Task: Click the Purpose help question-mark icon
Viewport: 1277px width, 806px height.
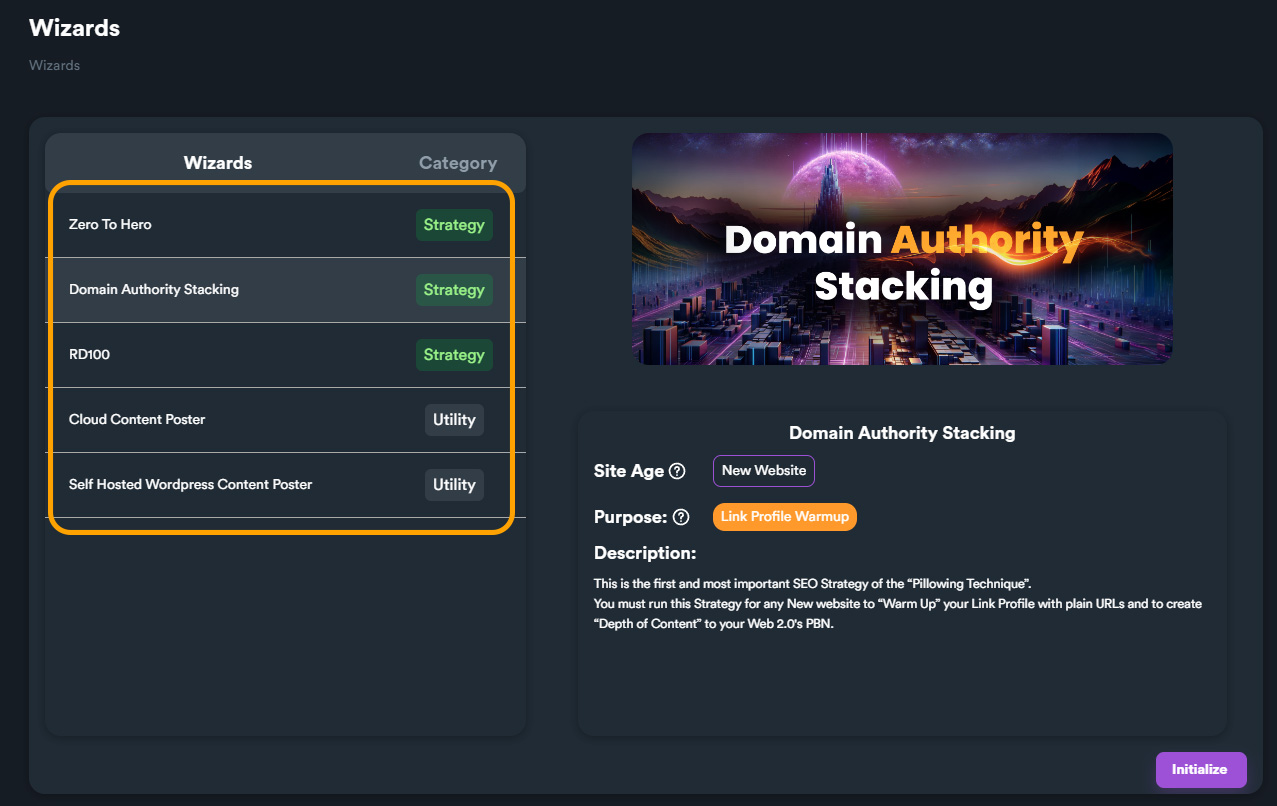Action: (x=681, y=517)
